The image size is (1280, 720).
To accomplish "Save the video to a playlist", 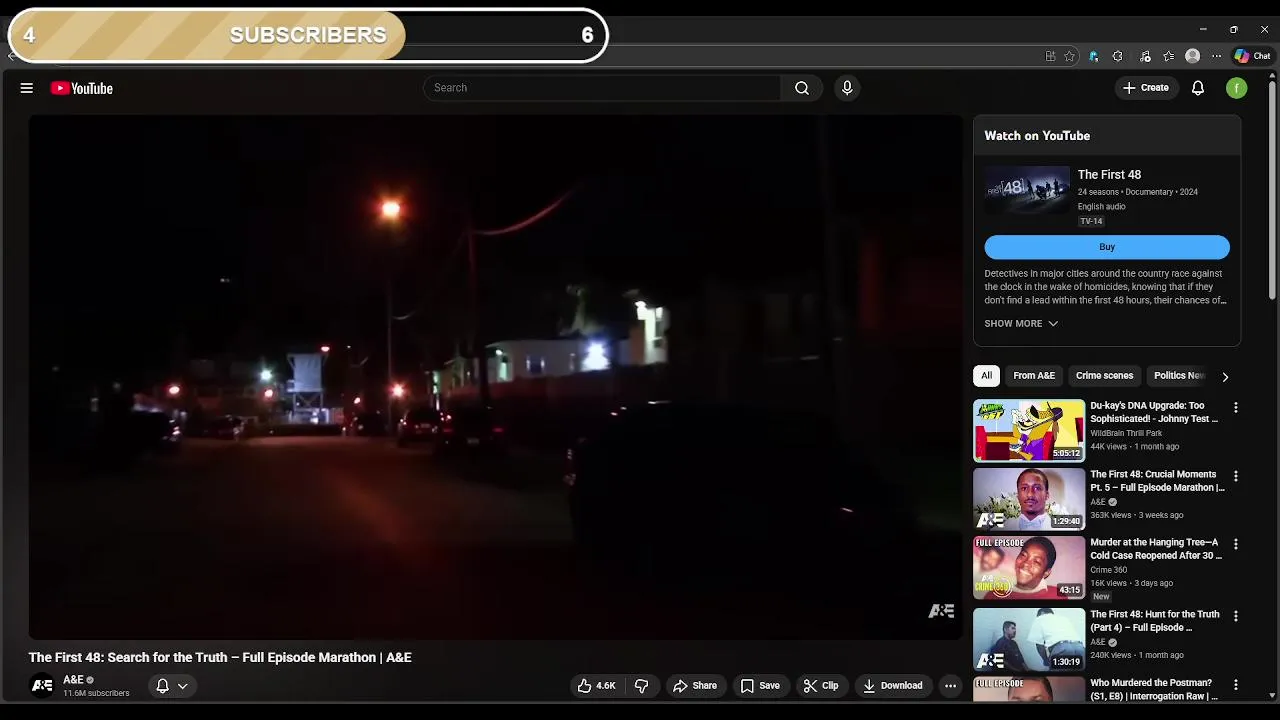I will click(x=760, y=686).
